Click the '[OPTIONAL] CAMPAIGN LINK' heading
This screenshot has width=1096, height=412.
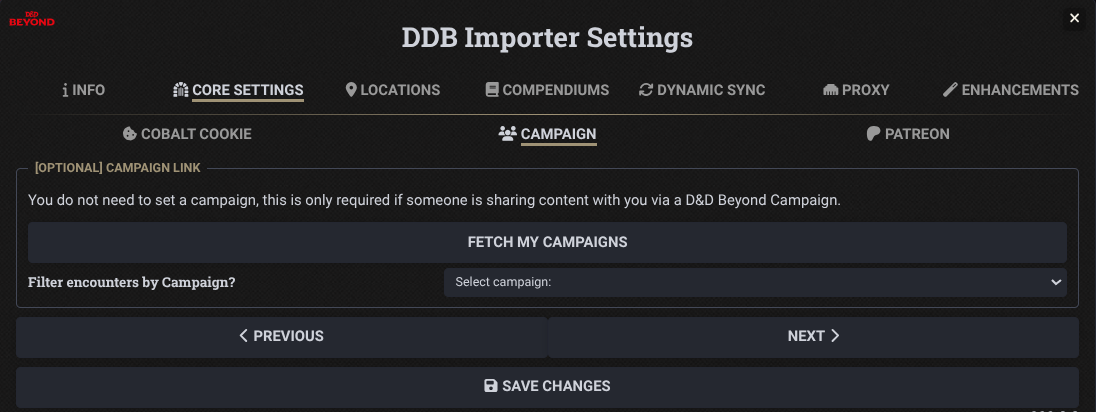(117, 168)
